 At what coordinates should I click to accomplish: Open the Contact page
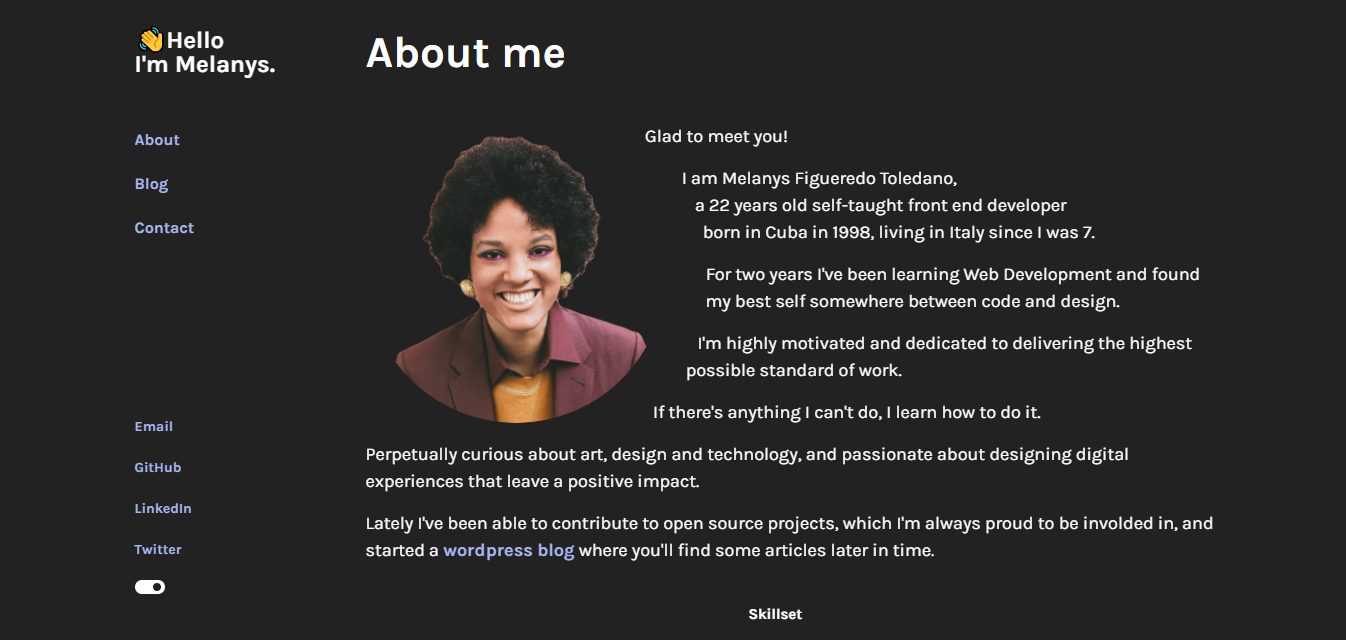[x=164, y=227]
